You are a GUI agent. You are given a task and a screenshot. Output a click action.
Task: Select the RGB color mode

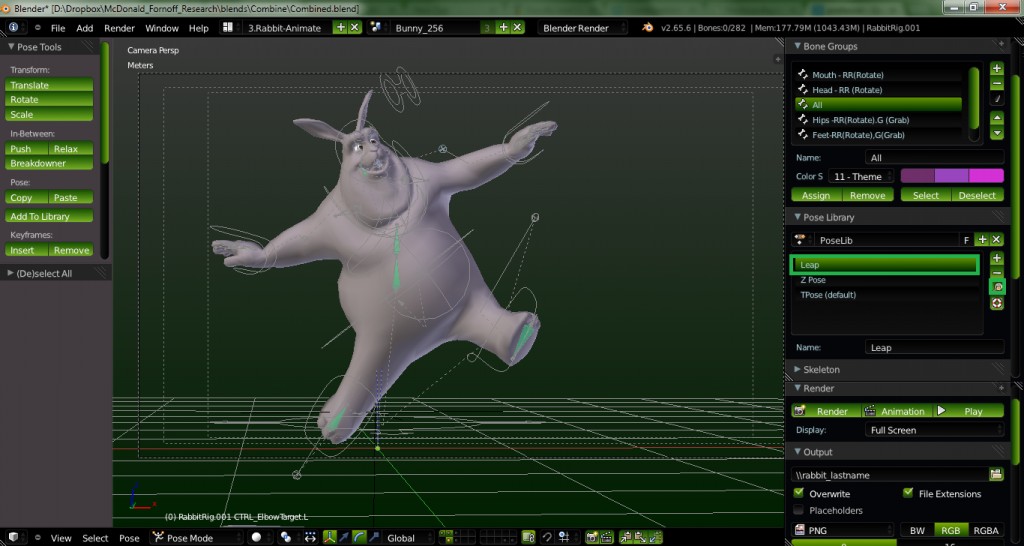[950, 530]
